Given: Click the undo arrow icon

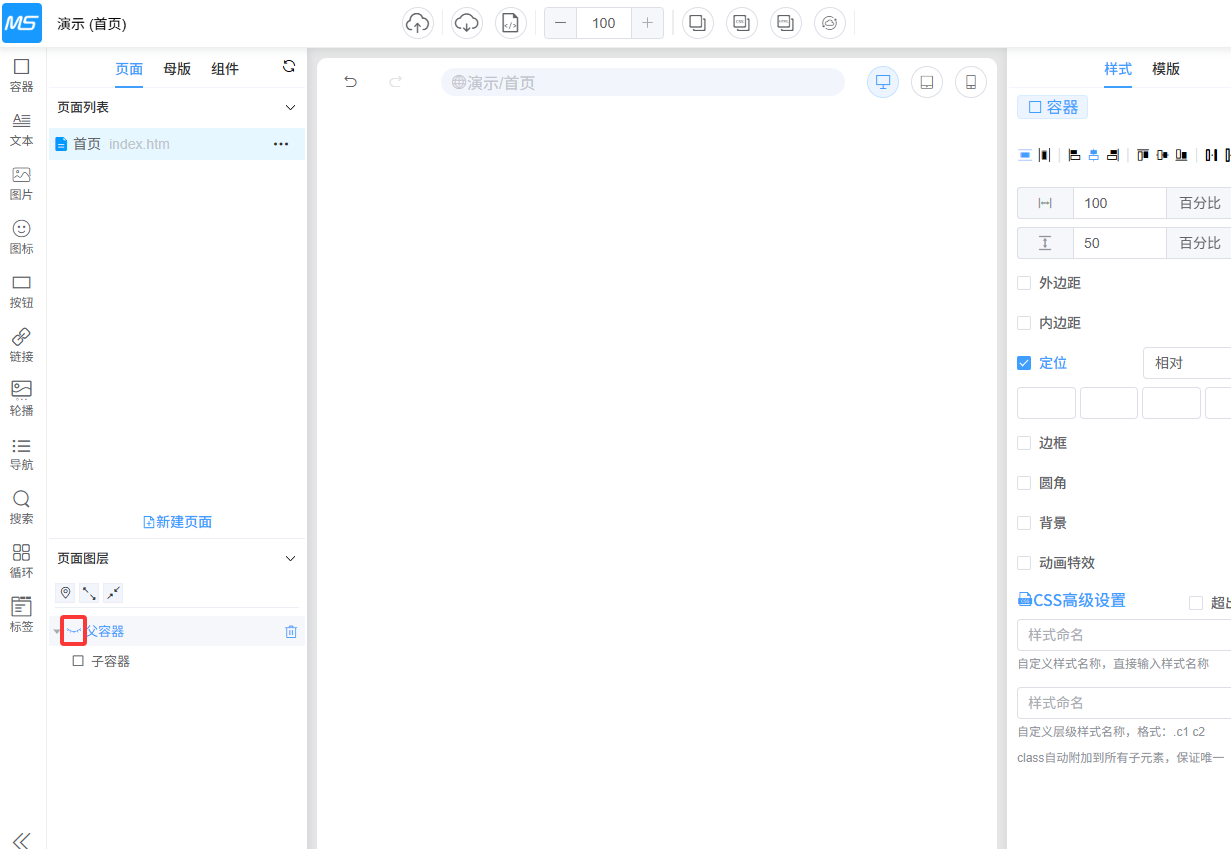Looking at the screenshot, I should 350,82.
